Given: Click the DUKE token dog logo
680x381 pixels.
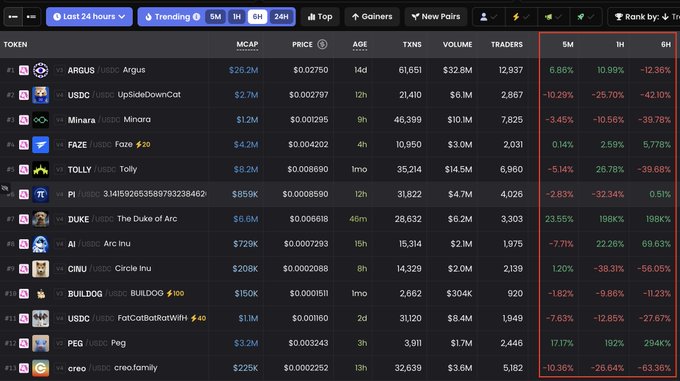Looking at the screenshot, I should pos(40,219).
